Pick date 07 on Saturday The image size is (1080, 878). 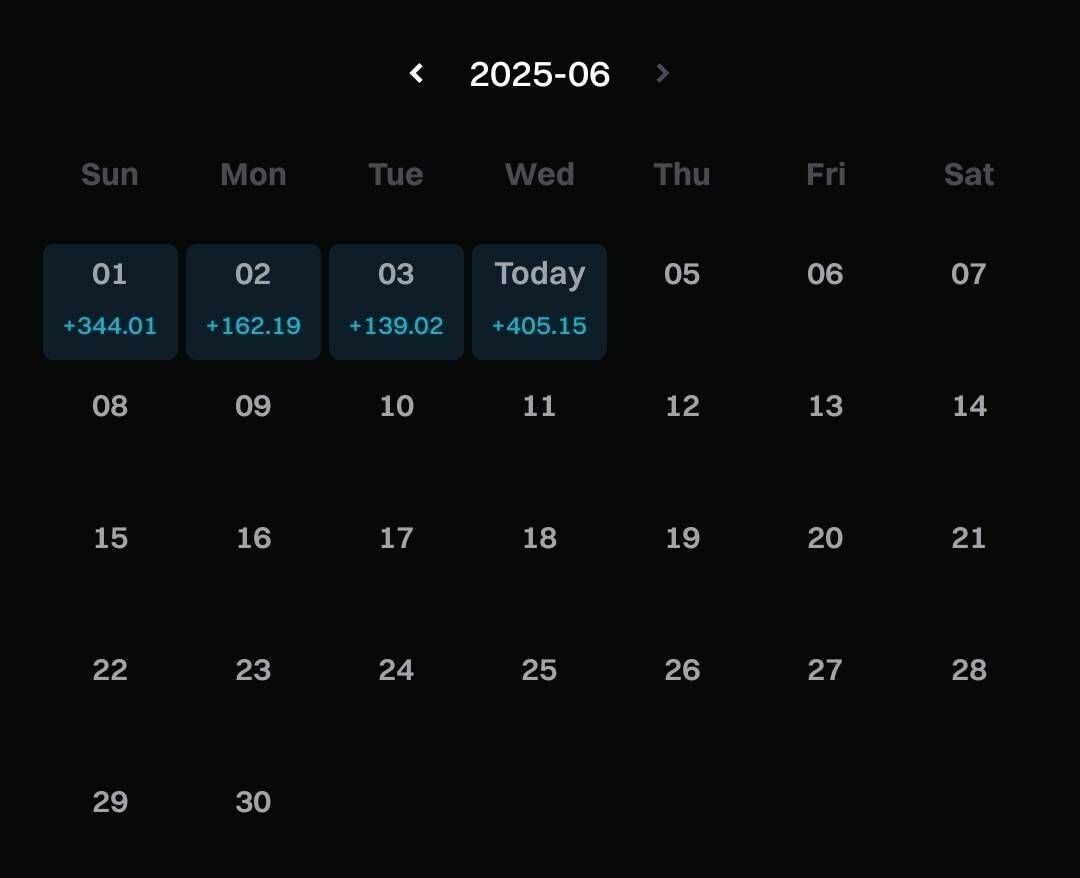969,275
